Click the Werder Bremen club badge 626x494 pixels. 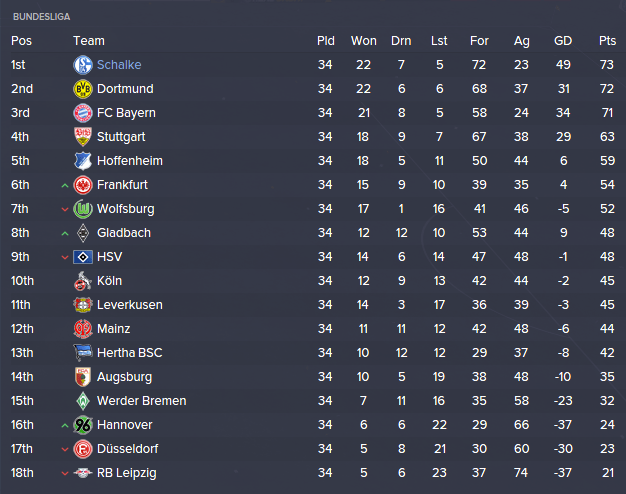click(83, 401)
